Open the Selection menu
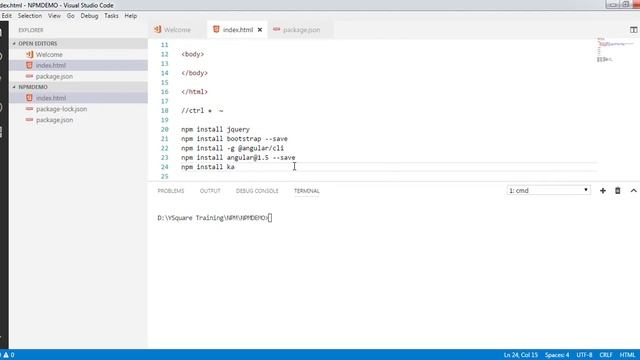Image resolution: width=640 pixels, height=360 pixels. tap(30, 16)
